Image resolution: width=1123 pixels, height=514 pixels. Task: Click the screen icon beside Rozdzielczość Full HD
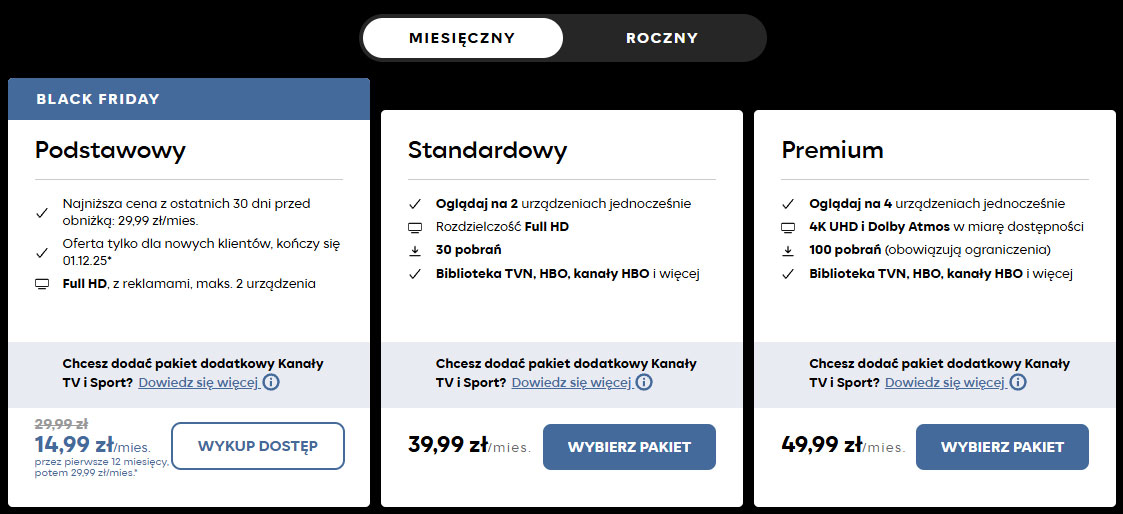415,227
